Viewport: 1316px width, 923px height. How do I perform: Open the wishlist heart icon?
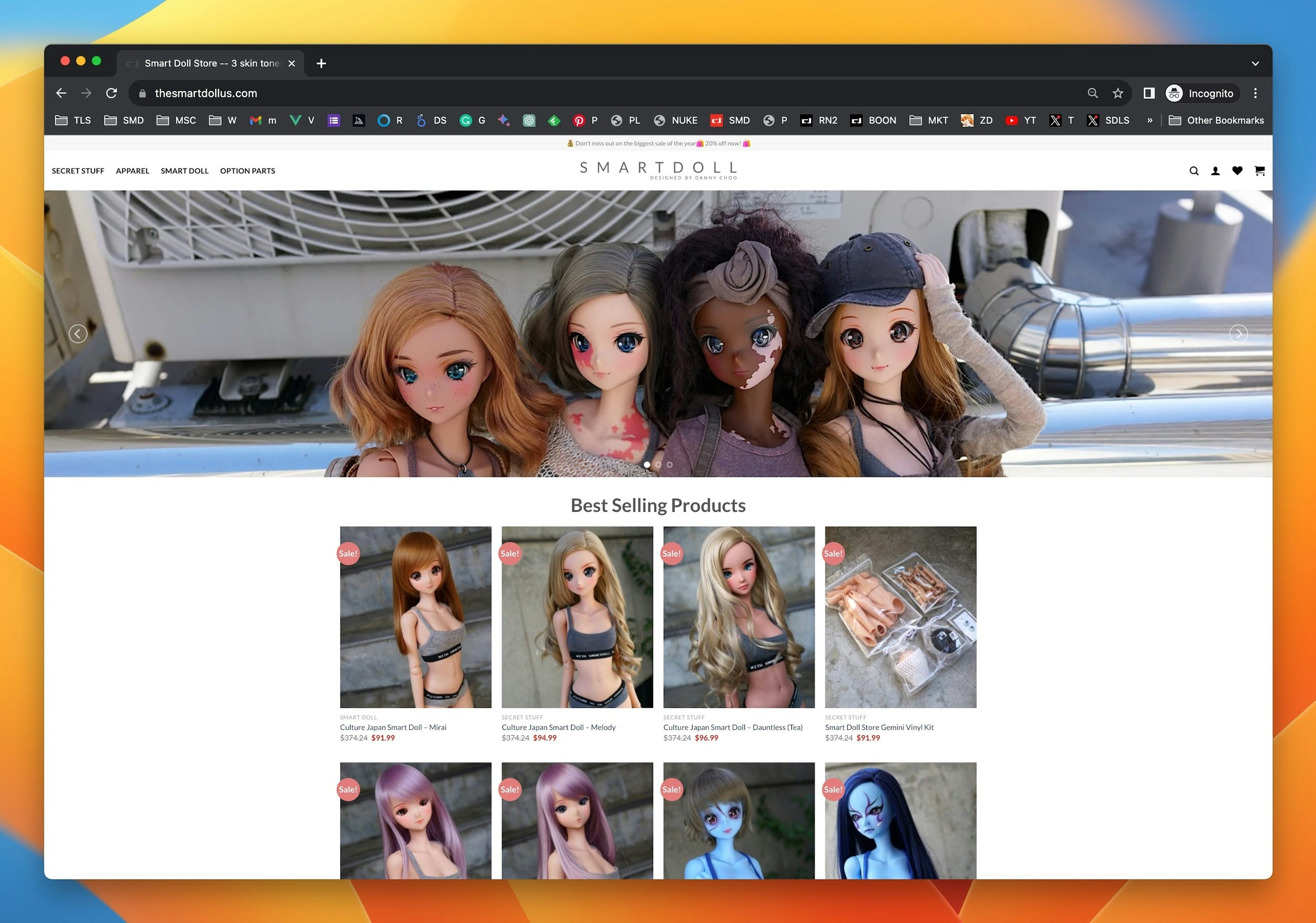(x=1238, y=171)
